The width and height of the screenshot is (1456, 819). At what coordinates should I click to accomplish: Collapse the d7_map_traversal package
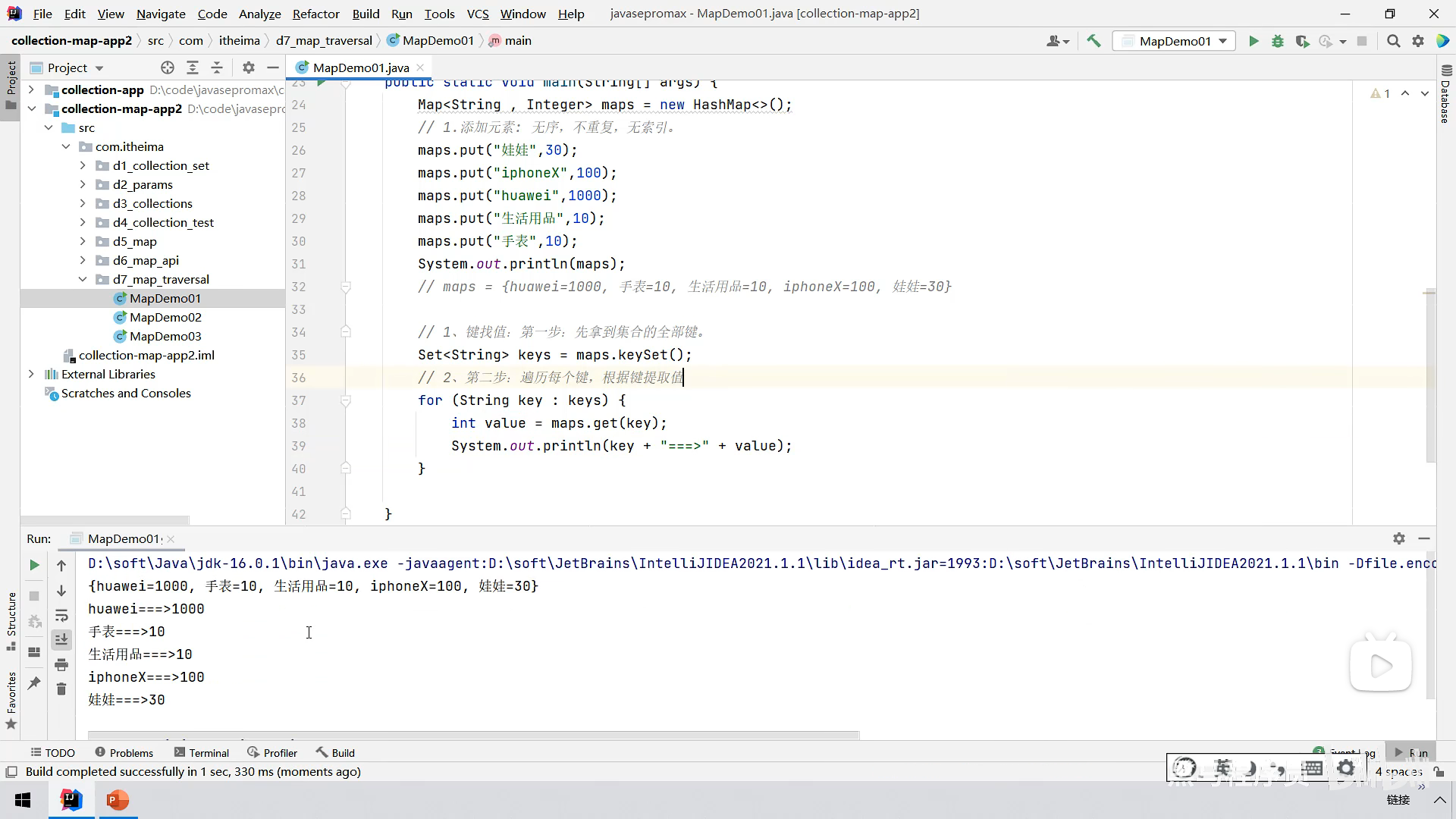click(83, 279)
